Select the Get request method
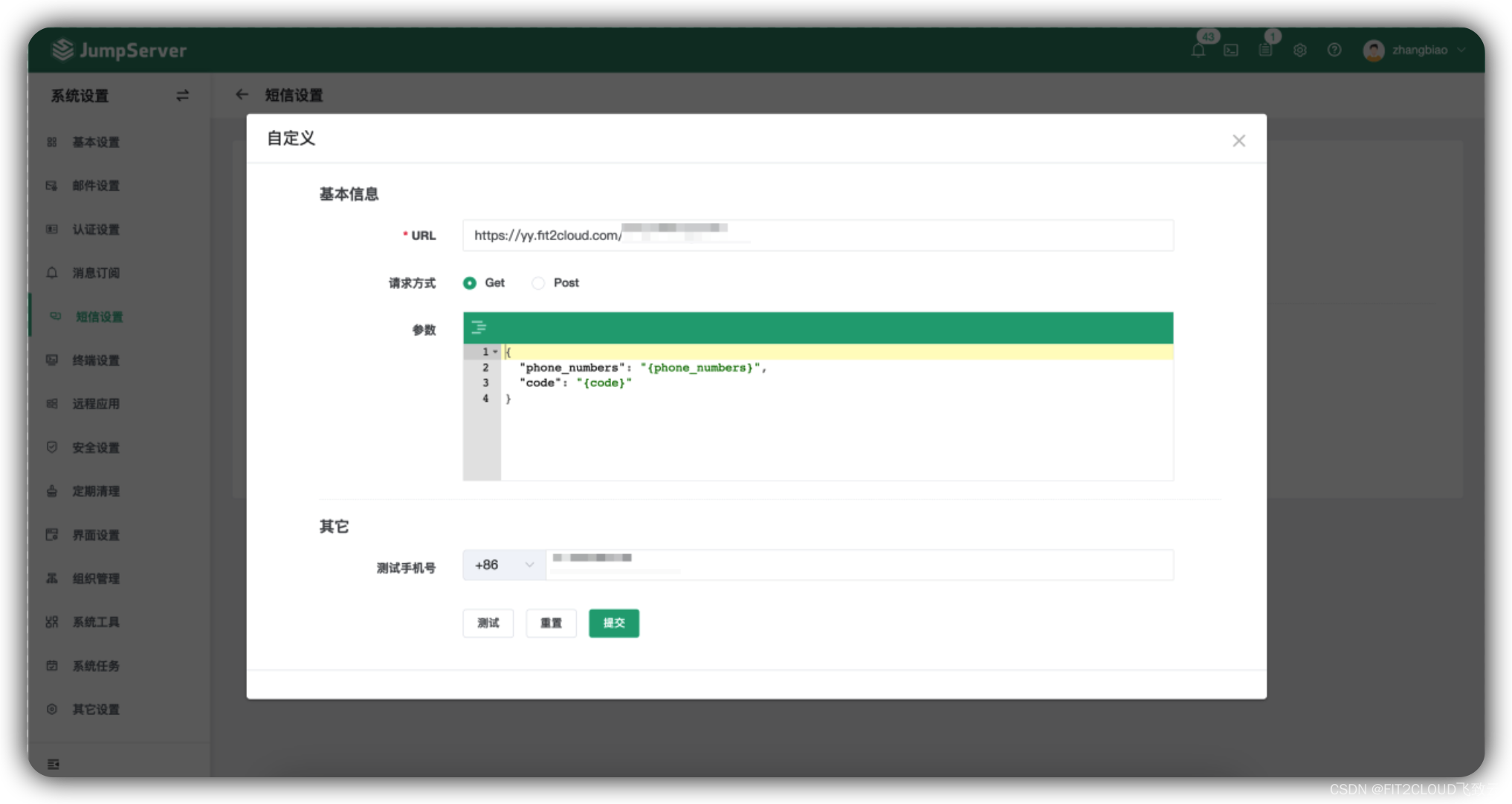Screen dimensions: 1512x804 470,283
